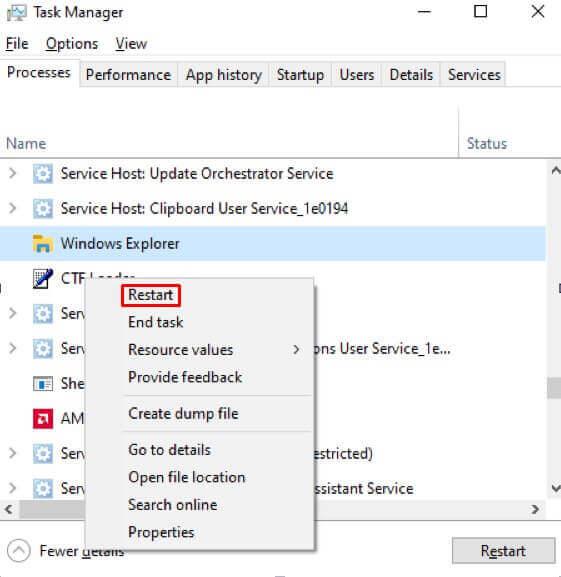Open the Startup tab
561x577 pixels.
[x=301, y=75]
